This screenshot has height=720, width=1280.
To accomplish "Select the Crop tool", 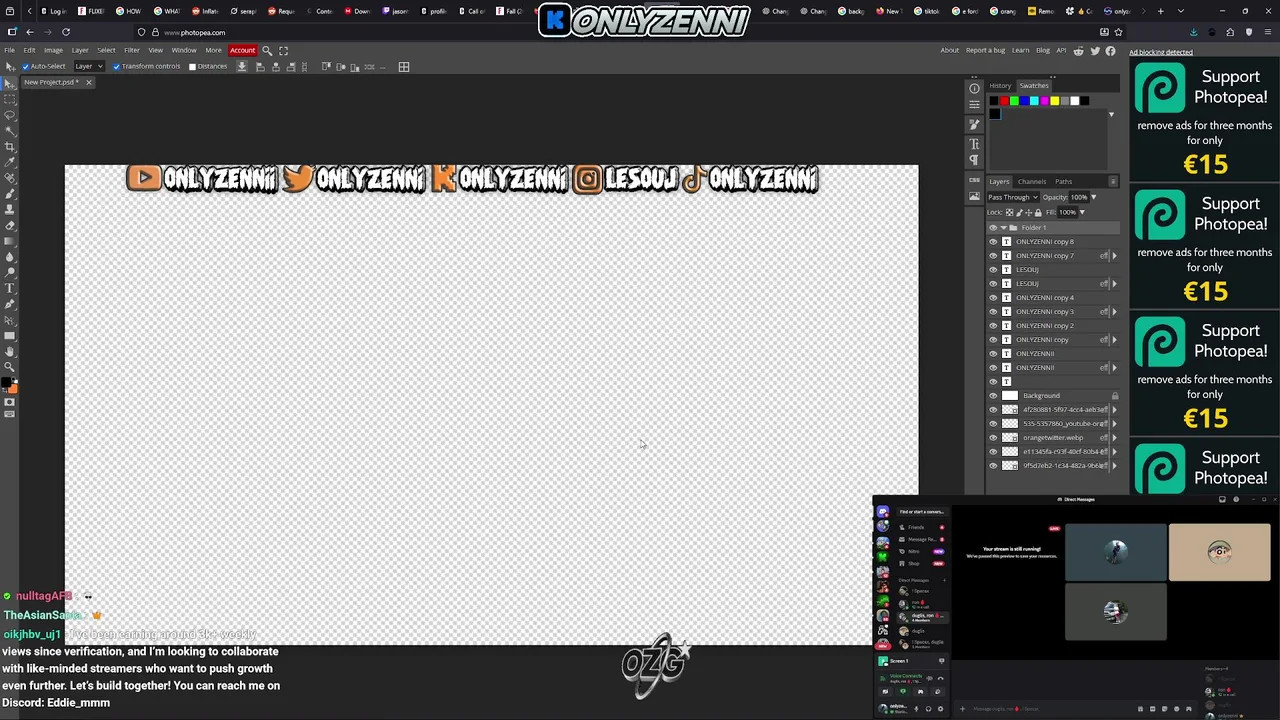I will pos(10,147).
